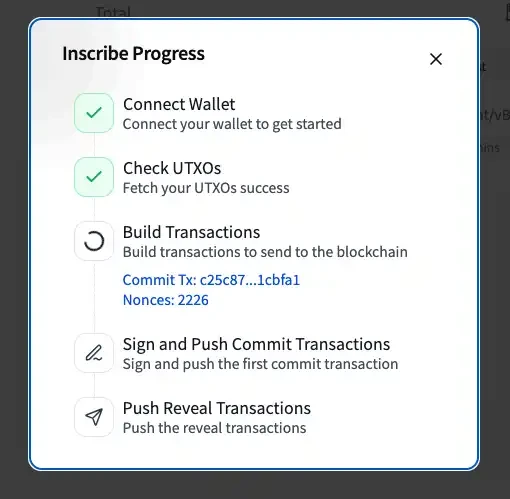The image size is (510, 499).
Task: Select the Build Transactions step title
Action: [x=191, y=232]
